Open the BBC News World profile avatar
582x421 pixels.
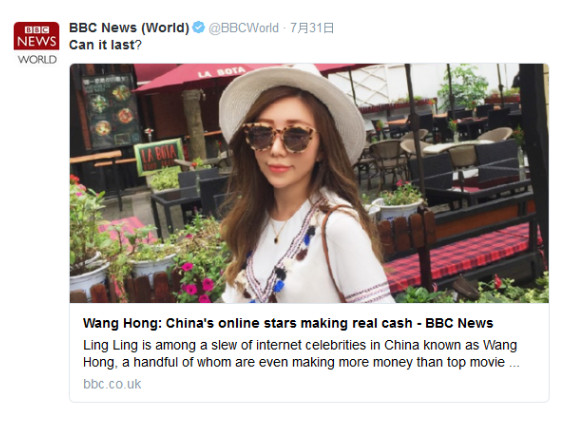pyautogui.click(x=36, y=43)
